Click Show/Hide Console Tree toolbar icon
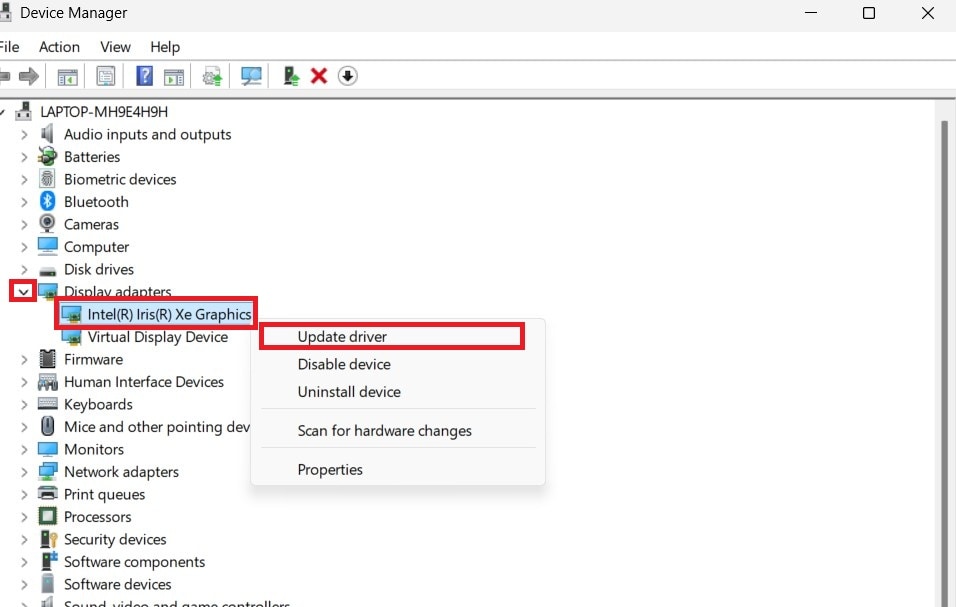 click(x=67, y=77)
